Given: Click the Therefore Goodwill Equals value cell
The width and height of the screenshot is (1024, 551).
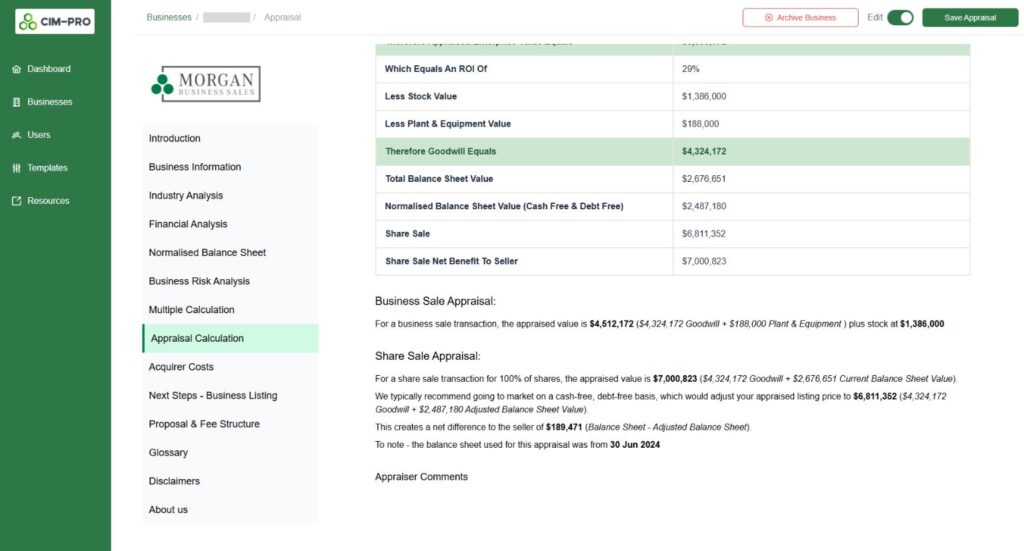Looking at the screenshot, I should (821, 151).
